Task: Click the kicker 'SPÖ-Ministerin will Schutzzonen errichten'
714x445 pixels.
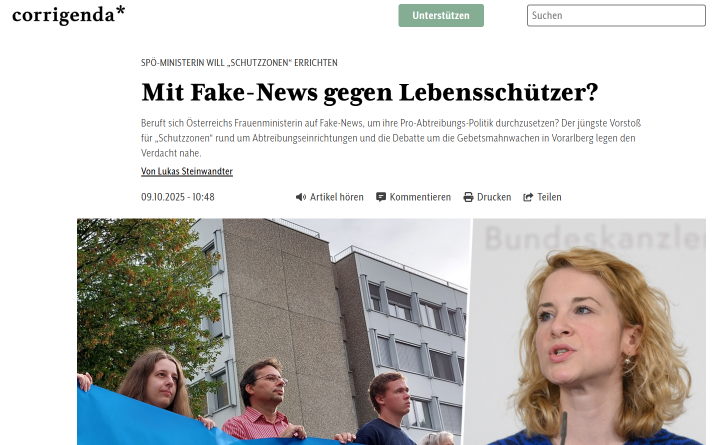Action: (239, 63)
